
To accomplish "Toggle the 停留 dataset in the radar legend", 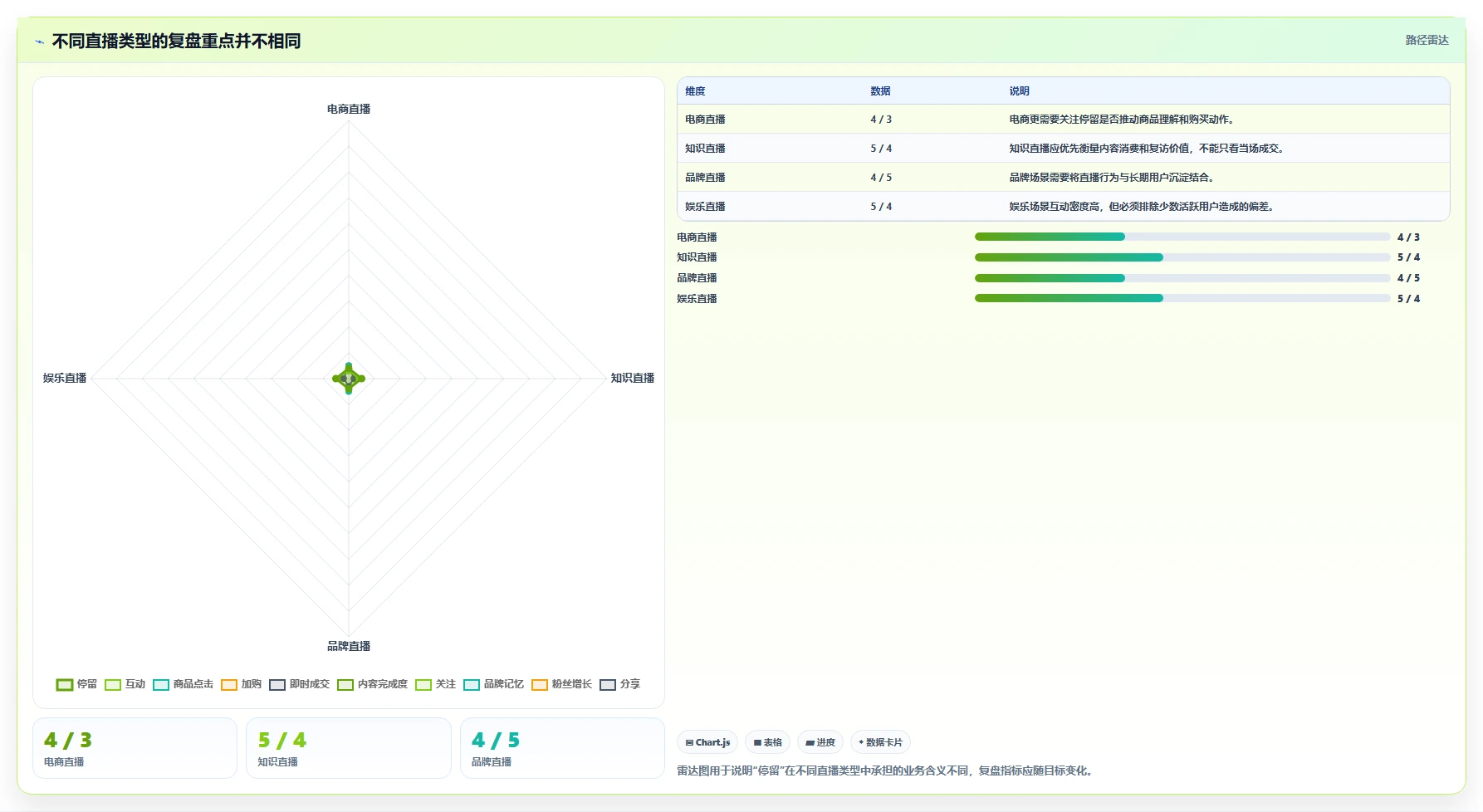I will point(76,684).
